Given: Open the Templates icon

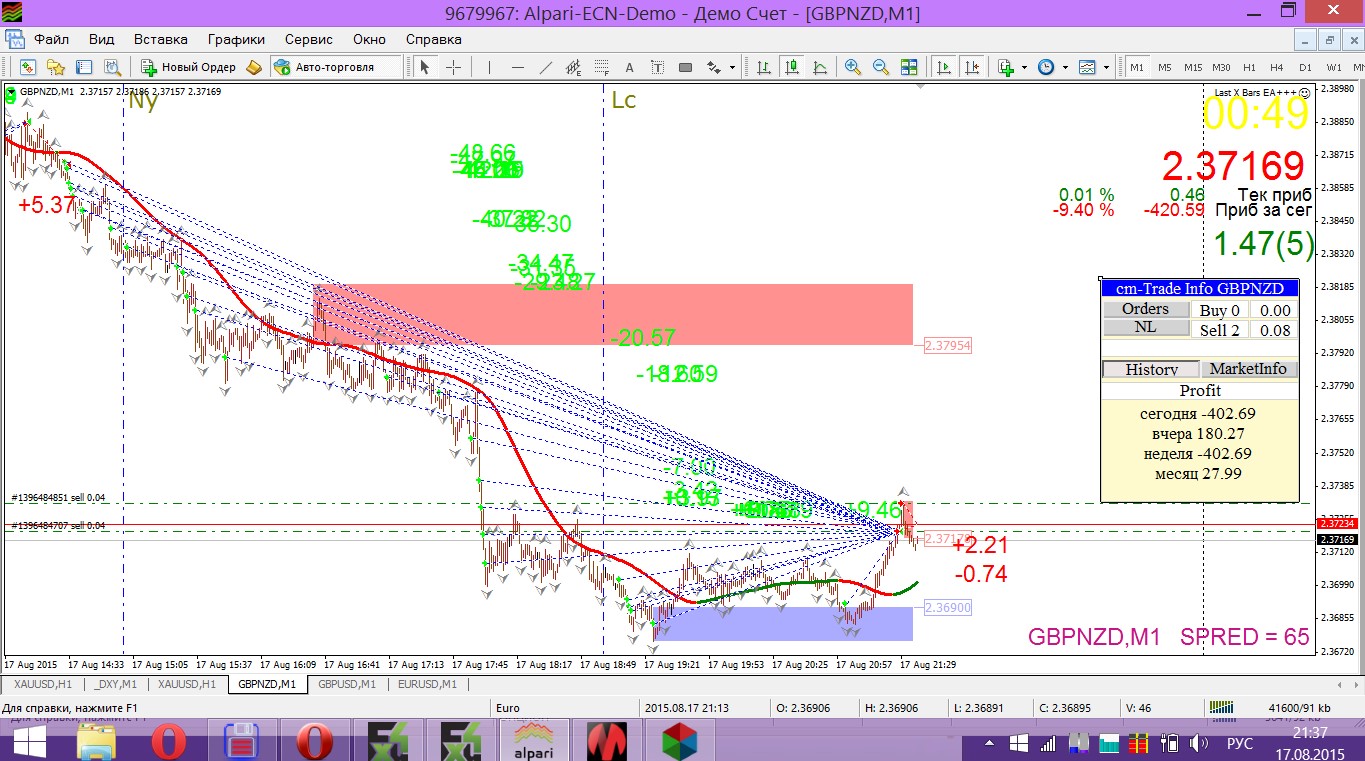Looking at the screenshot, I should point(1086,67).
